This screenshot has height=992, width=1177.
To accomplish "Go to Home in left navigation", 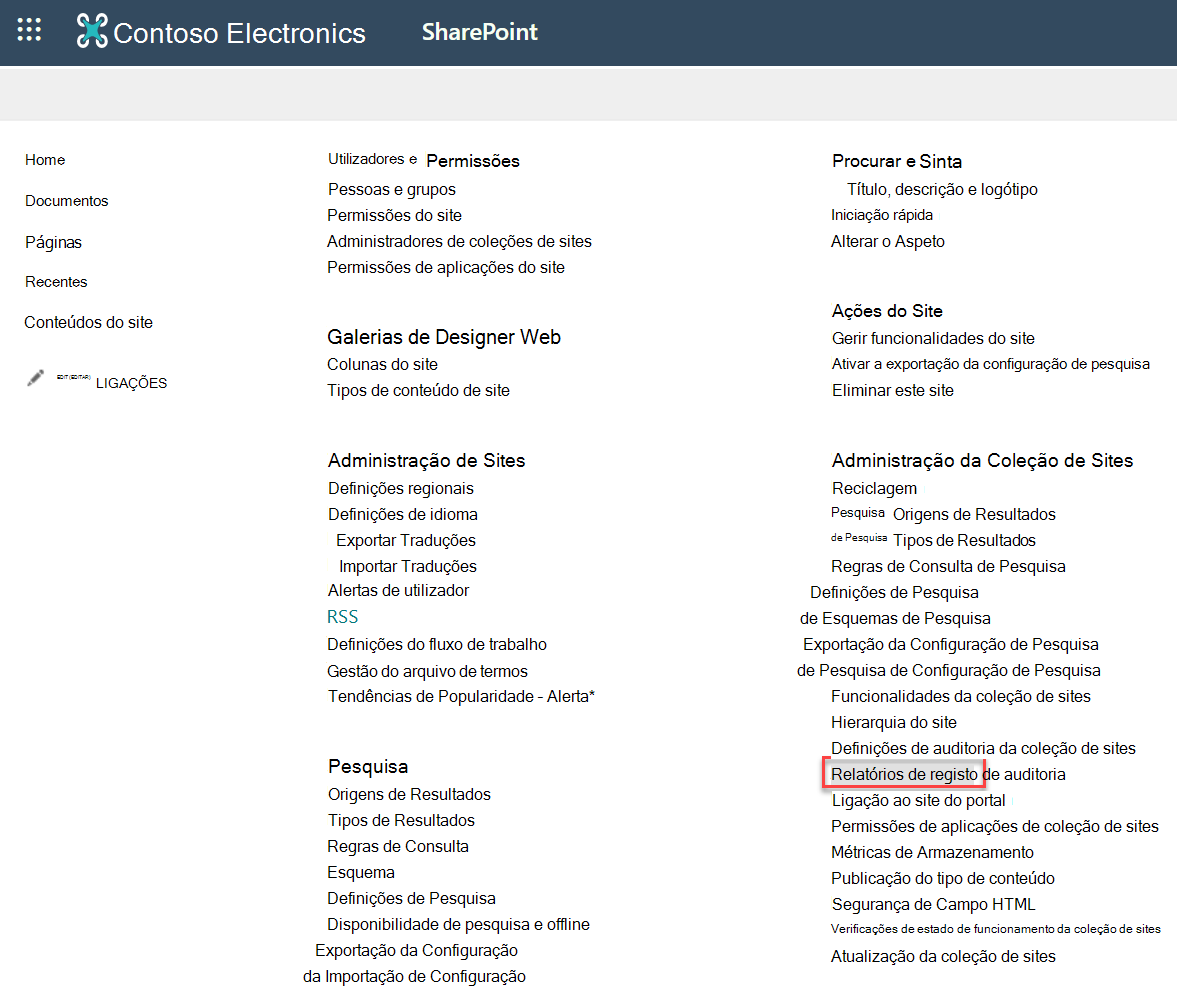I will 45,160.
